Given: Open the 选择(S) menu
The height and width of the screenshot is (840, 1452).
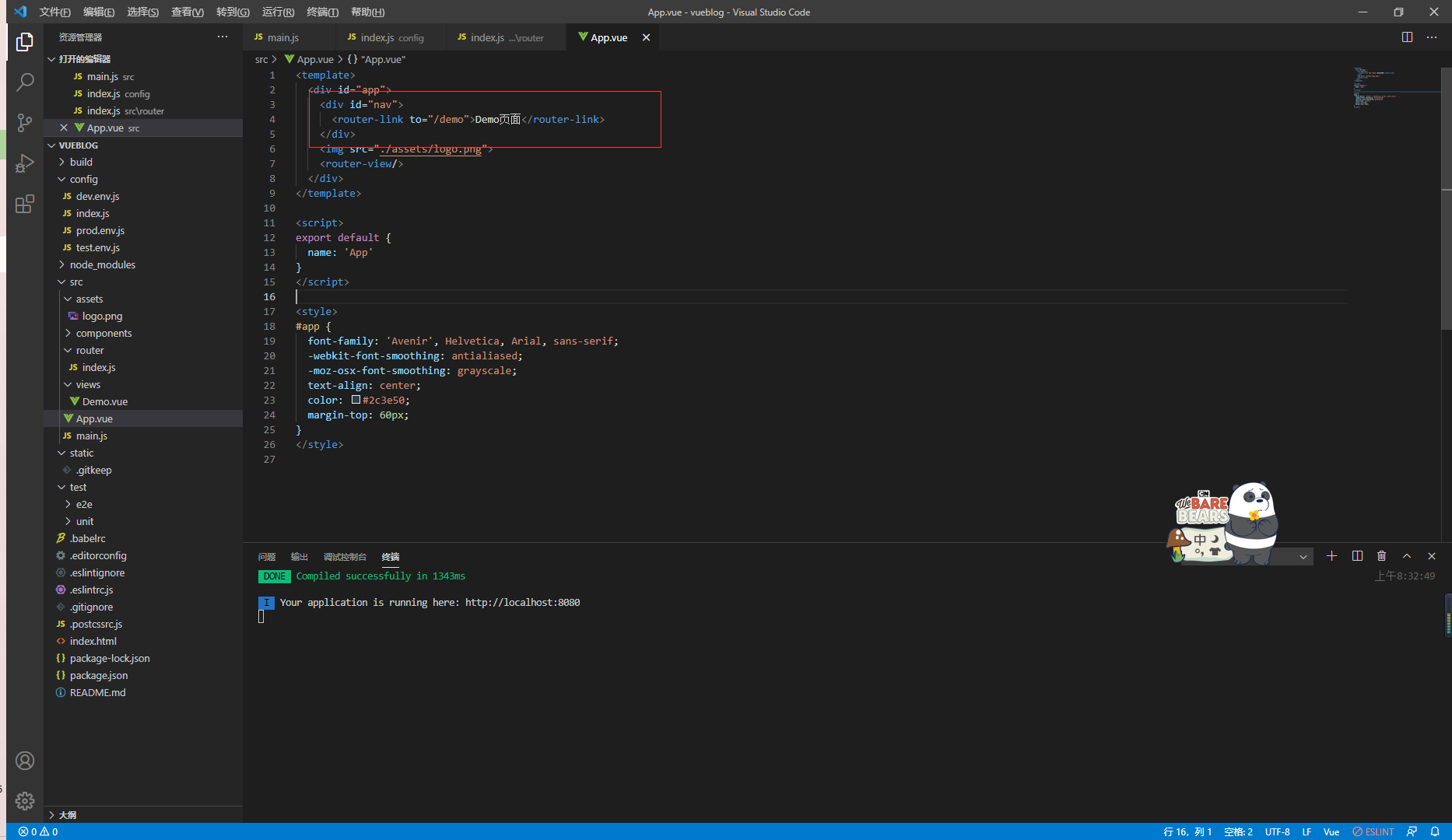Looking at the screenshot, I should [x=143, y=12].
